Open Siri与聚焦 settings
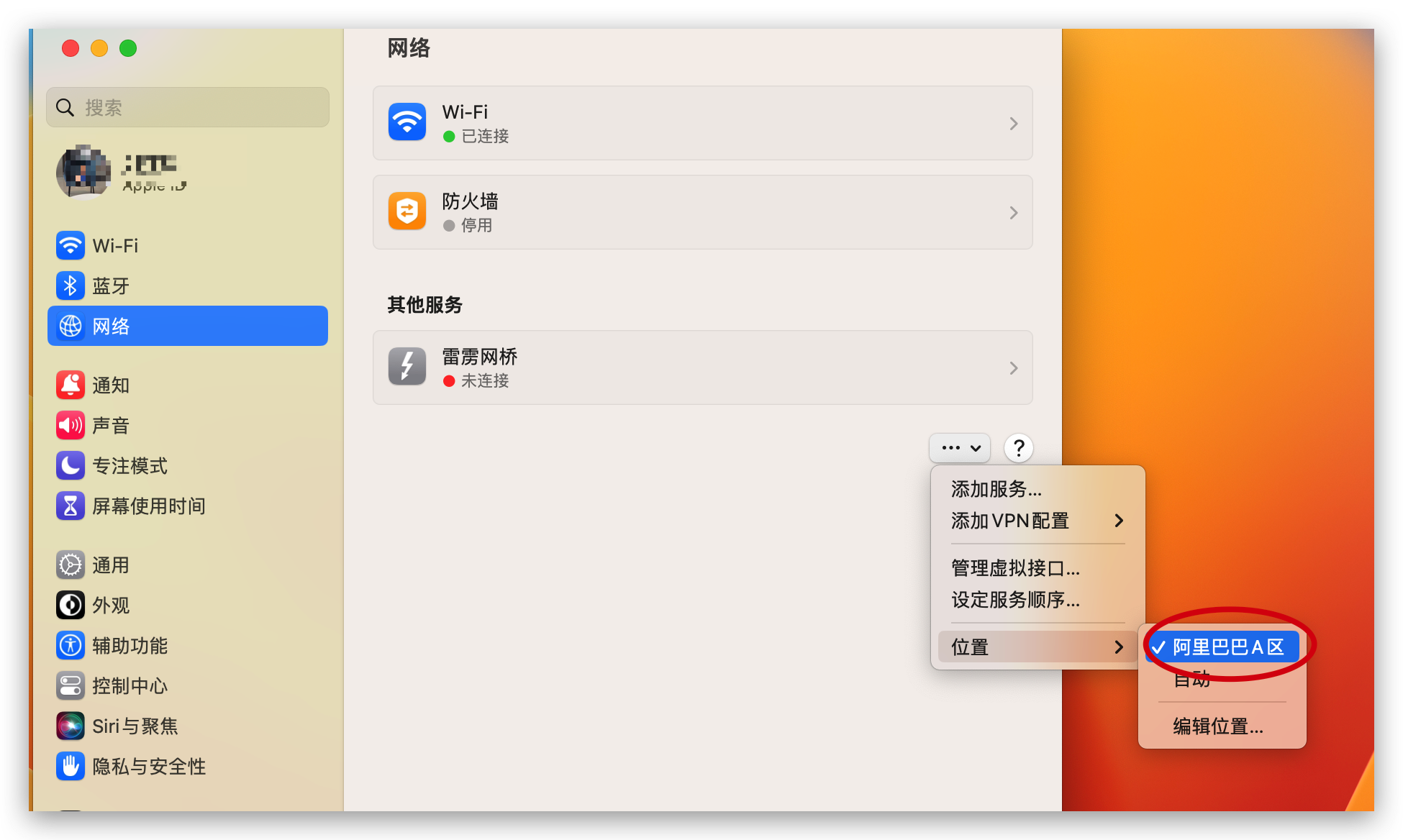This screenshot has width=1403, height=840. pos(135,726)
